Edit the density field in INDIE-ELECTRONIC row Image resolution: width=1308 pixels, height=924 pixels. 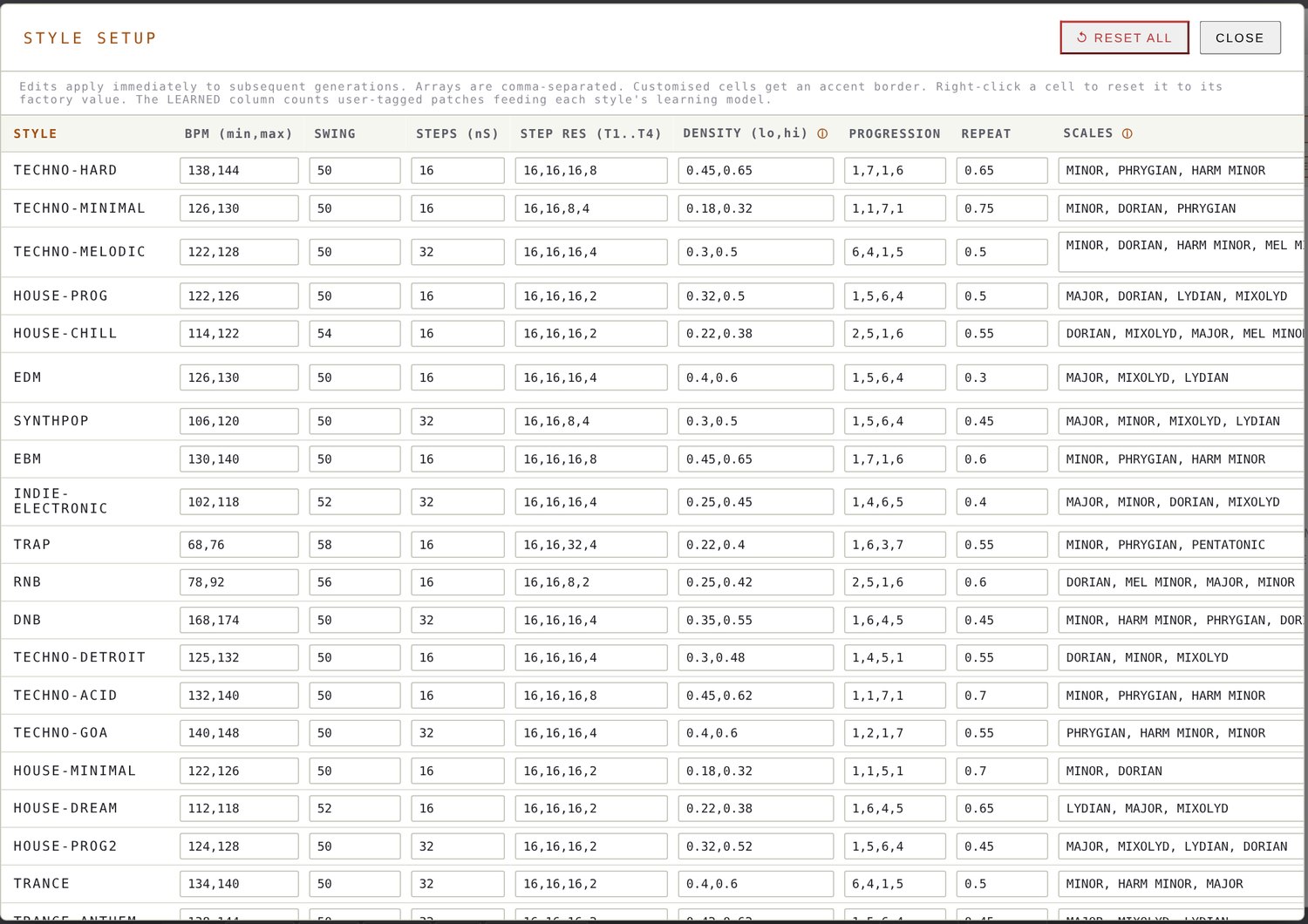[755, 502]
